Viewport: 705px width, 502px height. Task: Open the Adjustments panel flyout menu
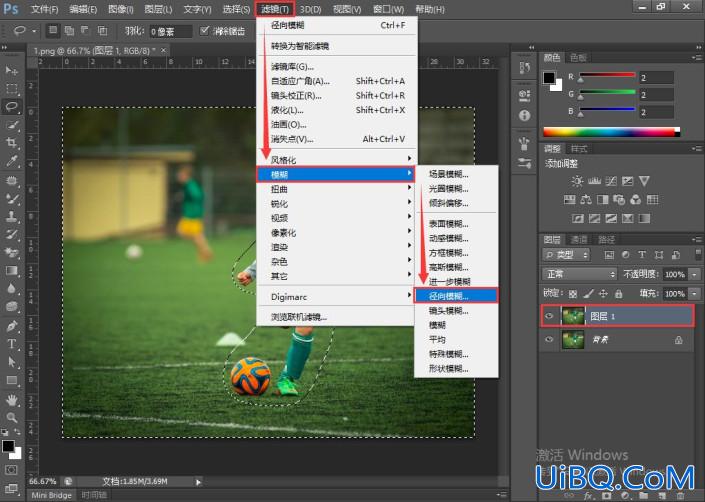[x=697, y=148]
